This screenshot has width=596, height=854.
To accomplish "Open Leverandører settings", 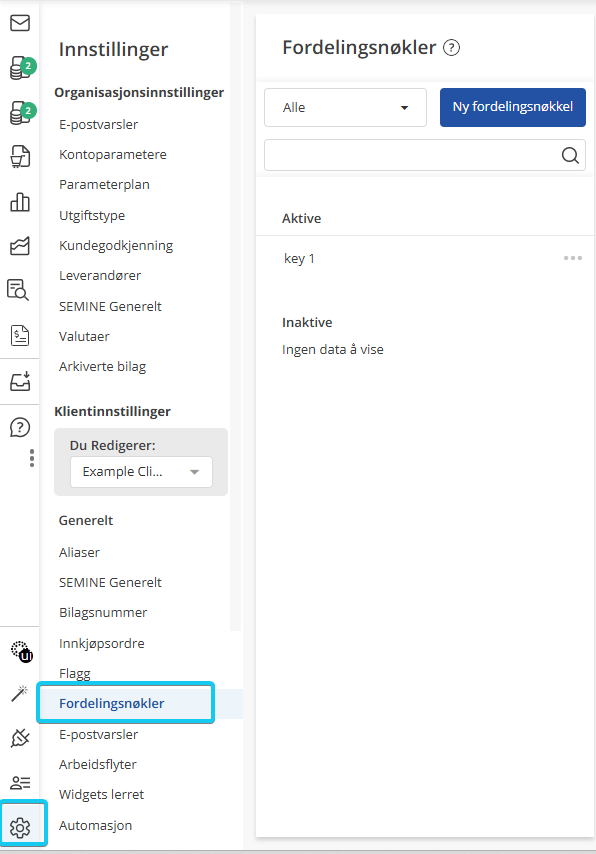I will coord(100,276).
